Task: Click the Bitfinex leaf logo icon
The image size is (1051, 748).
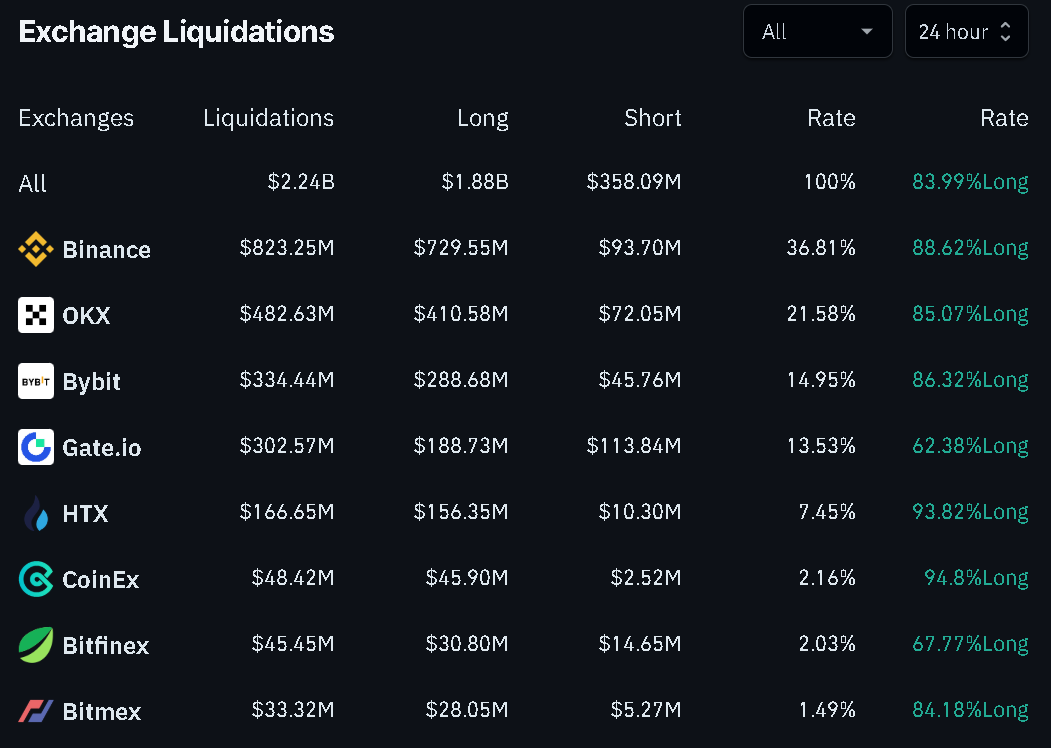Action: [36, 645]
